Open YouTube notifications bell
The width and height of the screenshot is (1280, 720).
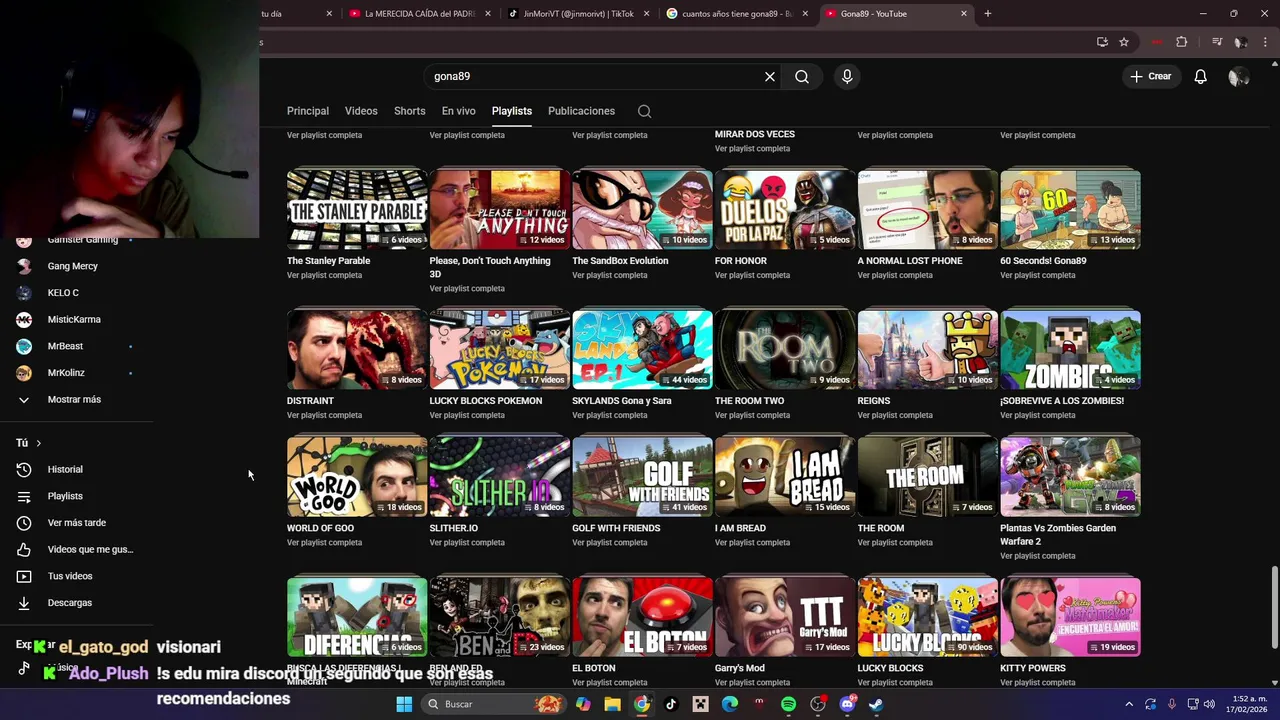[1200, 76]
